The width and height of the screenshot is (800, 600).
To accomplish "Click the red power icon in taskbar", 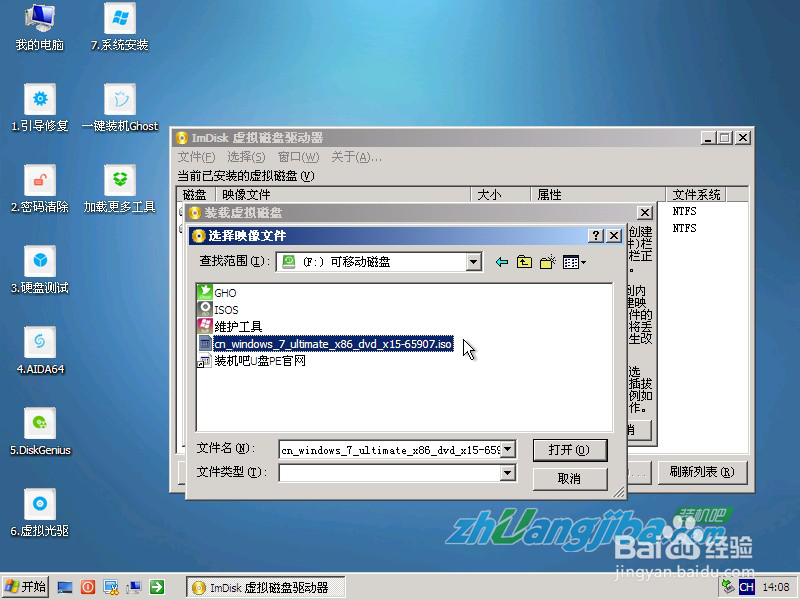I will 88,587.
